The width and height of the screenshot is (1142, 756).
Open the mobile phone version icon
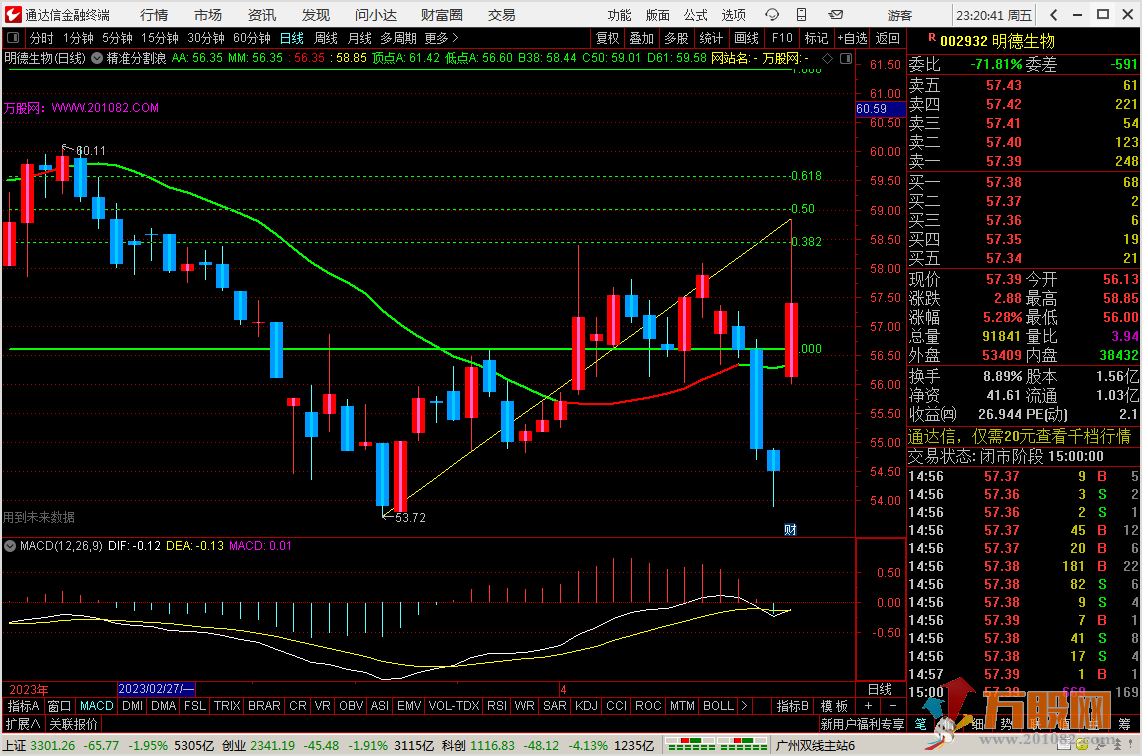[x=801, y=15]
